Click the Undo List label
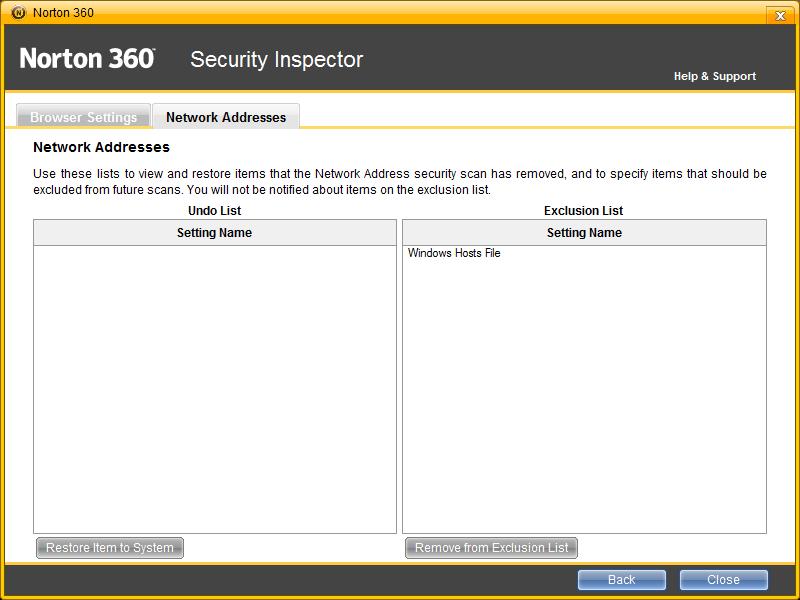800x600 pixels. click(214, 211)
